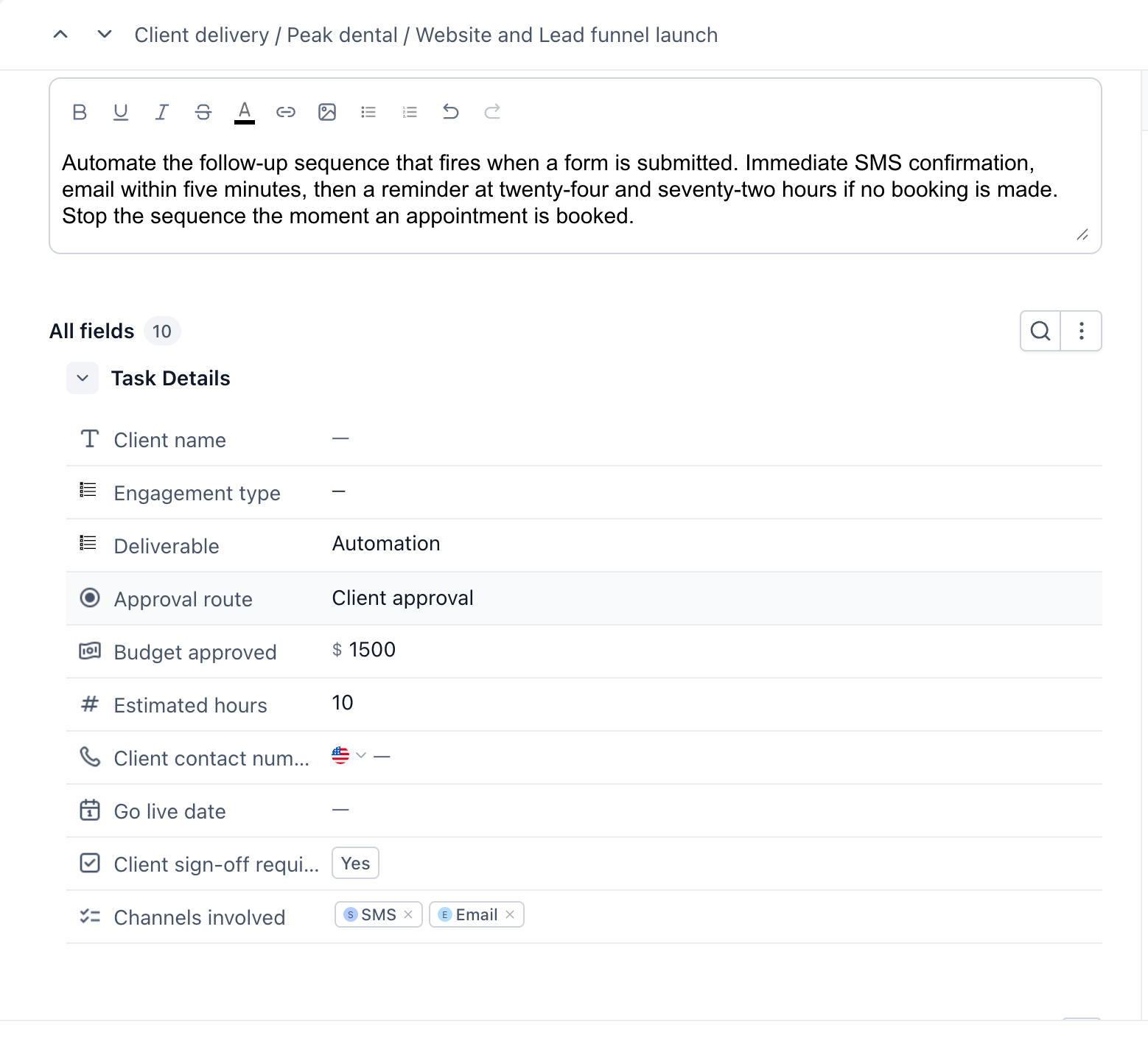Toggle underline formatting
Image resolution: width=1148 pixels, height=1061 pixels.
point(121,112)
